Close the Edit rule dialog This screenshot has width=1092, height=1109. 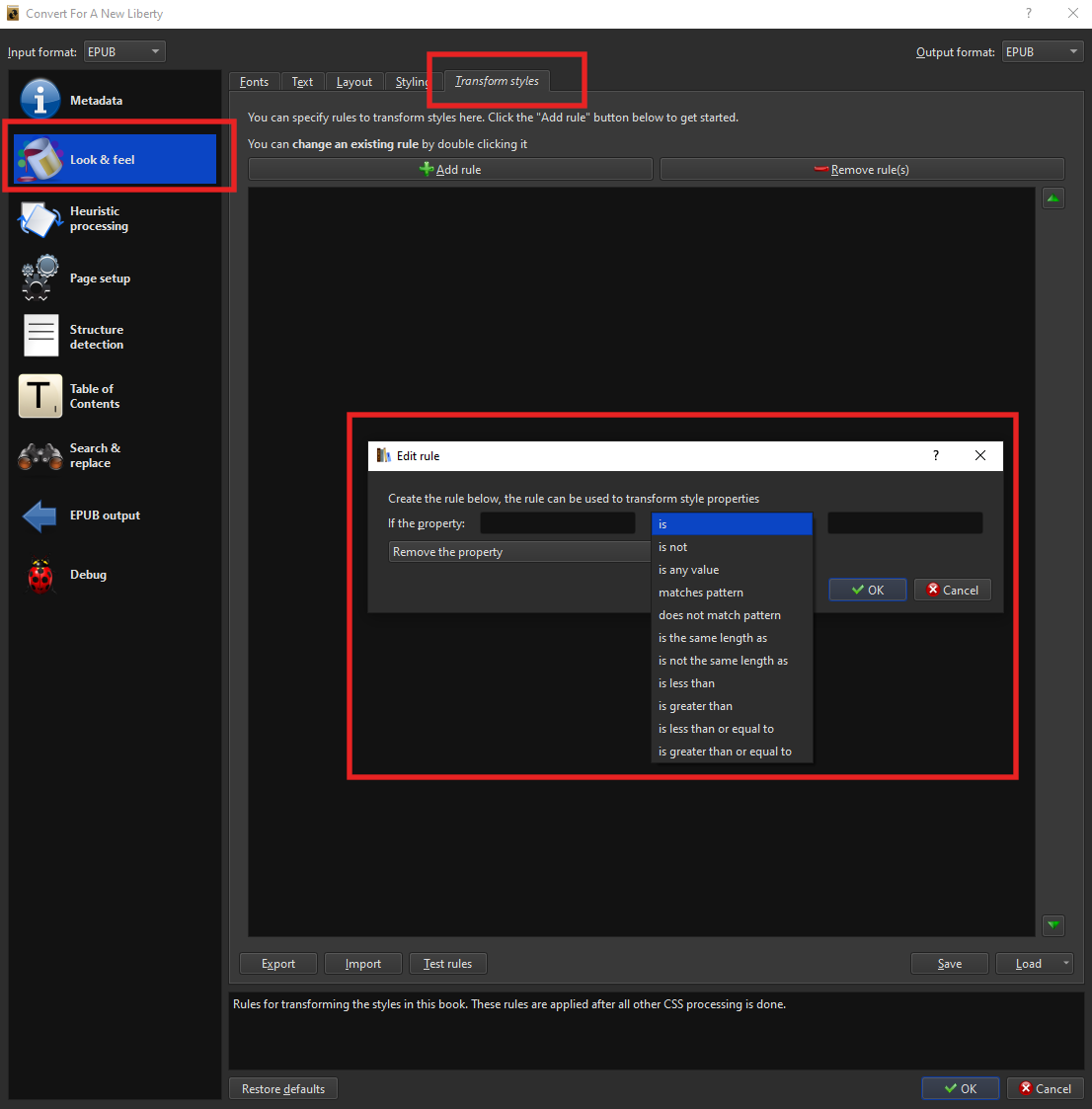[980, 455]
